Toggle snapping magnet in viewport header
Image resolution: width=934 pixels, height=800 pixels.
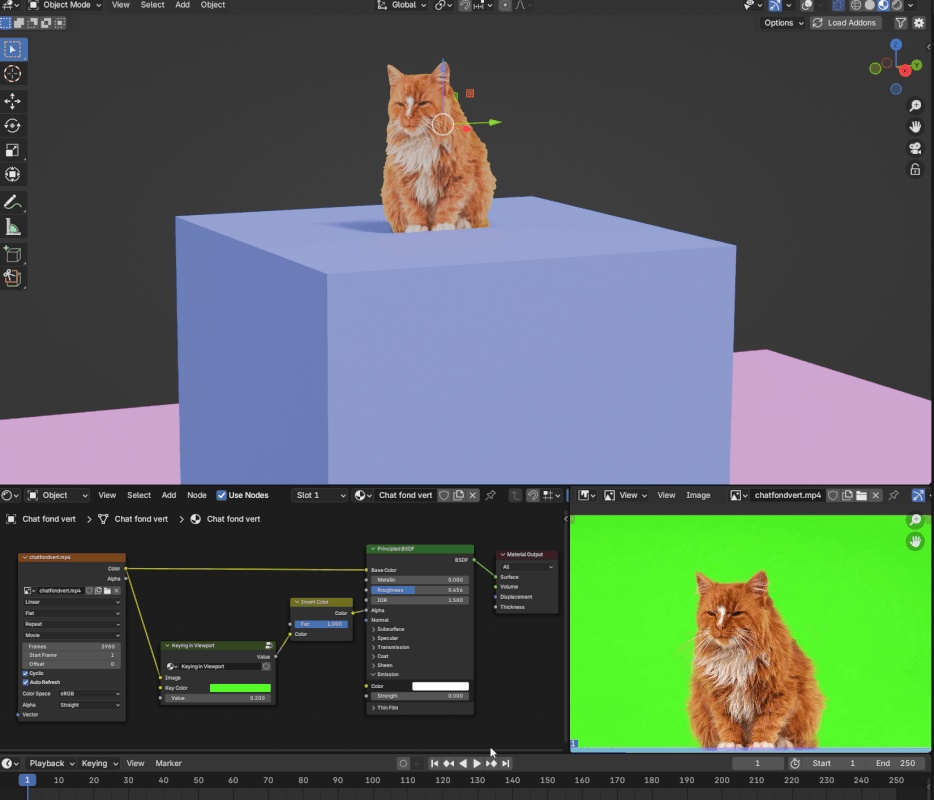click(465, 5)
